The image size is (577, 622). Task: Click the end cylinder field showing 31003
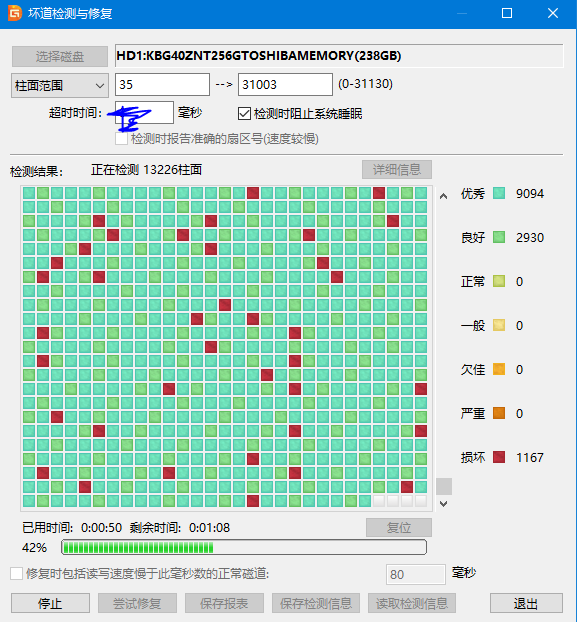pyautogui.click(x=285, y=84)
